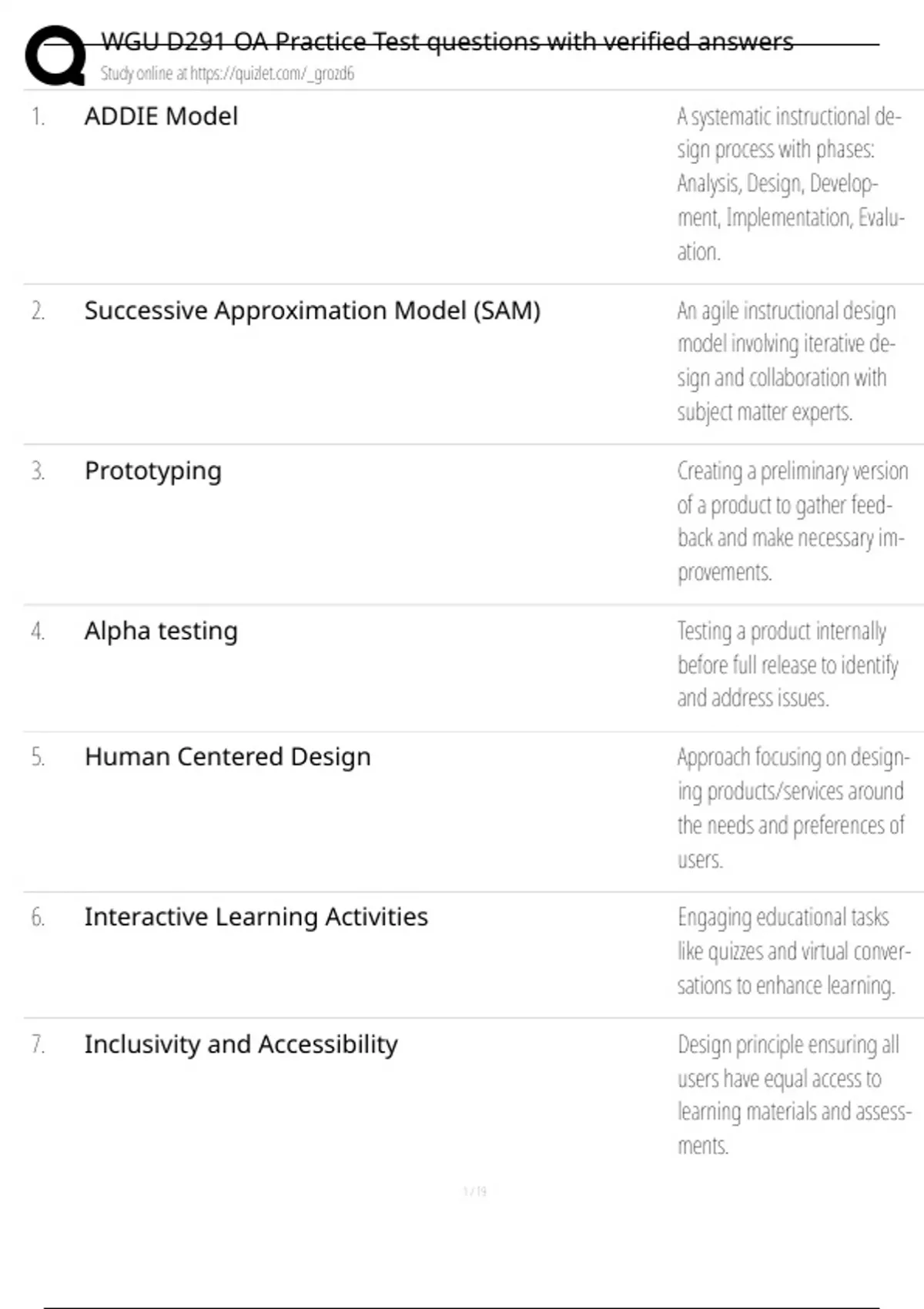Select the Inclusivity and Accessibility term
This screenshot has width=924, height=1309.
[240, 1044]
